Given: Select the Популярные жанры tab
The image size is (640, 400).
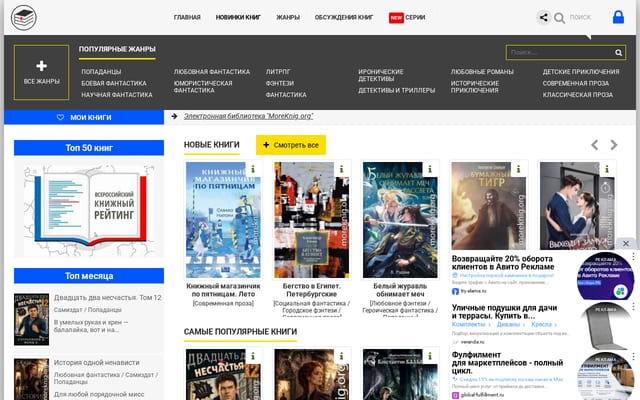Looking at the screenshot, I should 117,49.
